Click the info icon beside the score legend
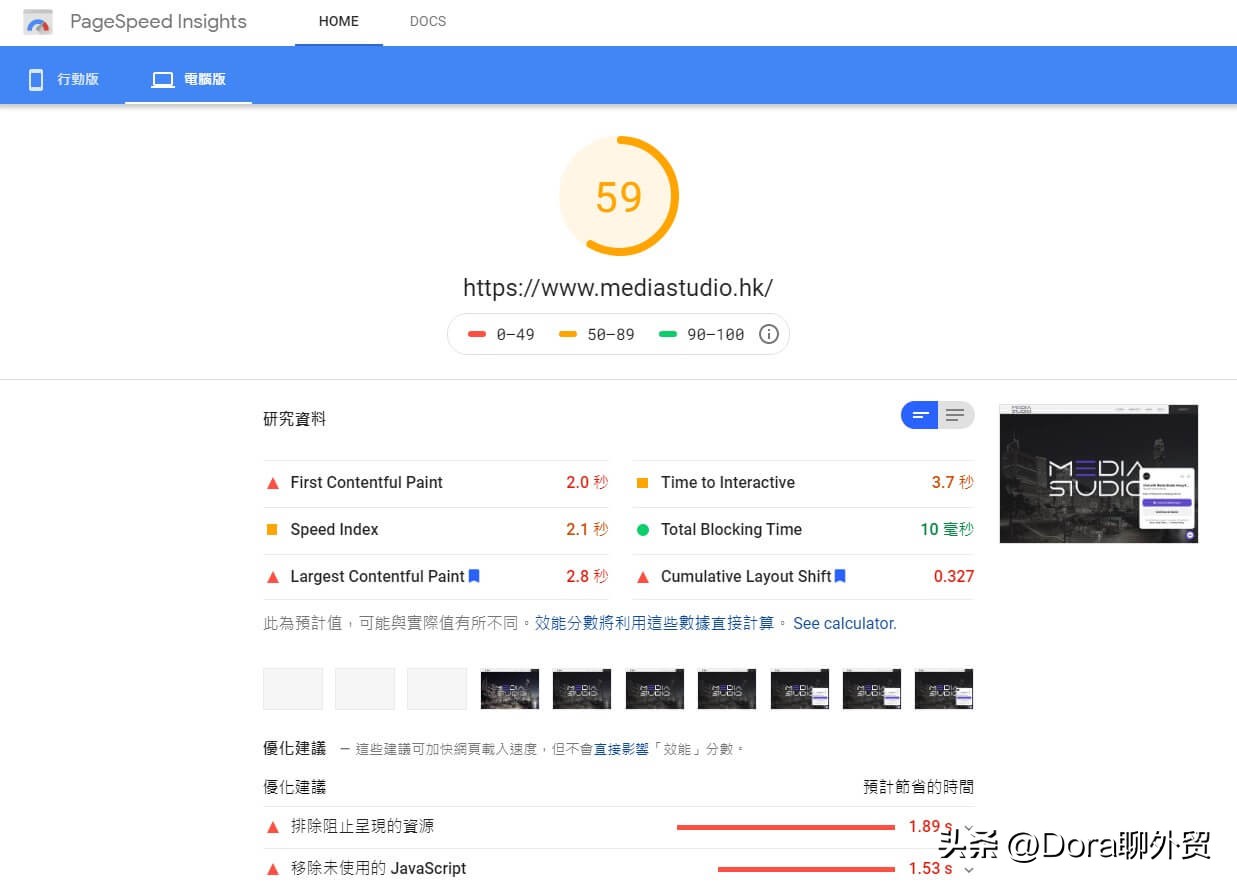The height and width of the screenshot is (886, 1237). [768, 334]
